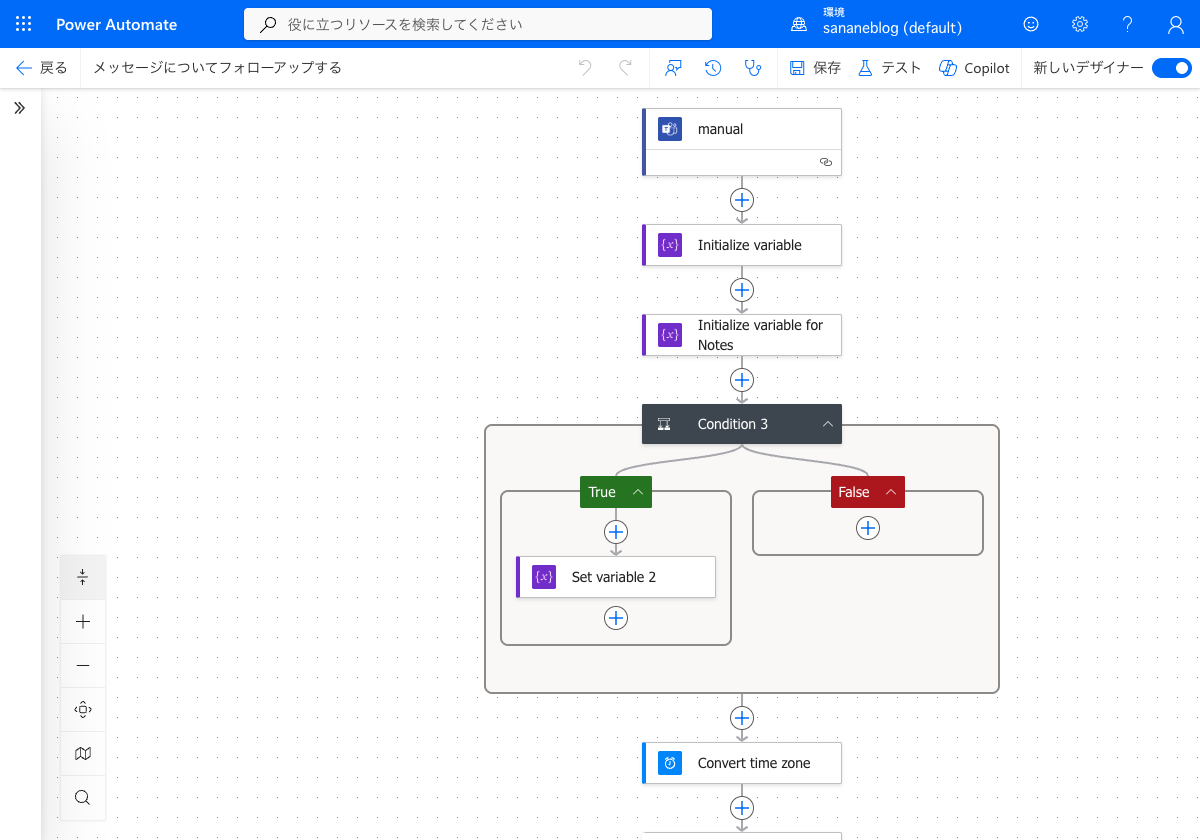Click the fit-to-view canvas control
Image resolution: width=1200 pixels, height=840 pixels.
coord(83,709)
